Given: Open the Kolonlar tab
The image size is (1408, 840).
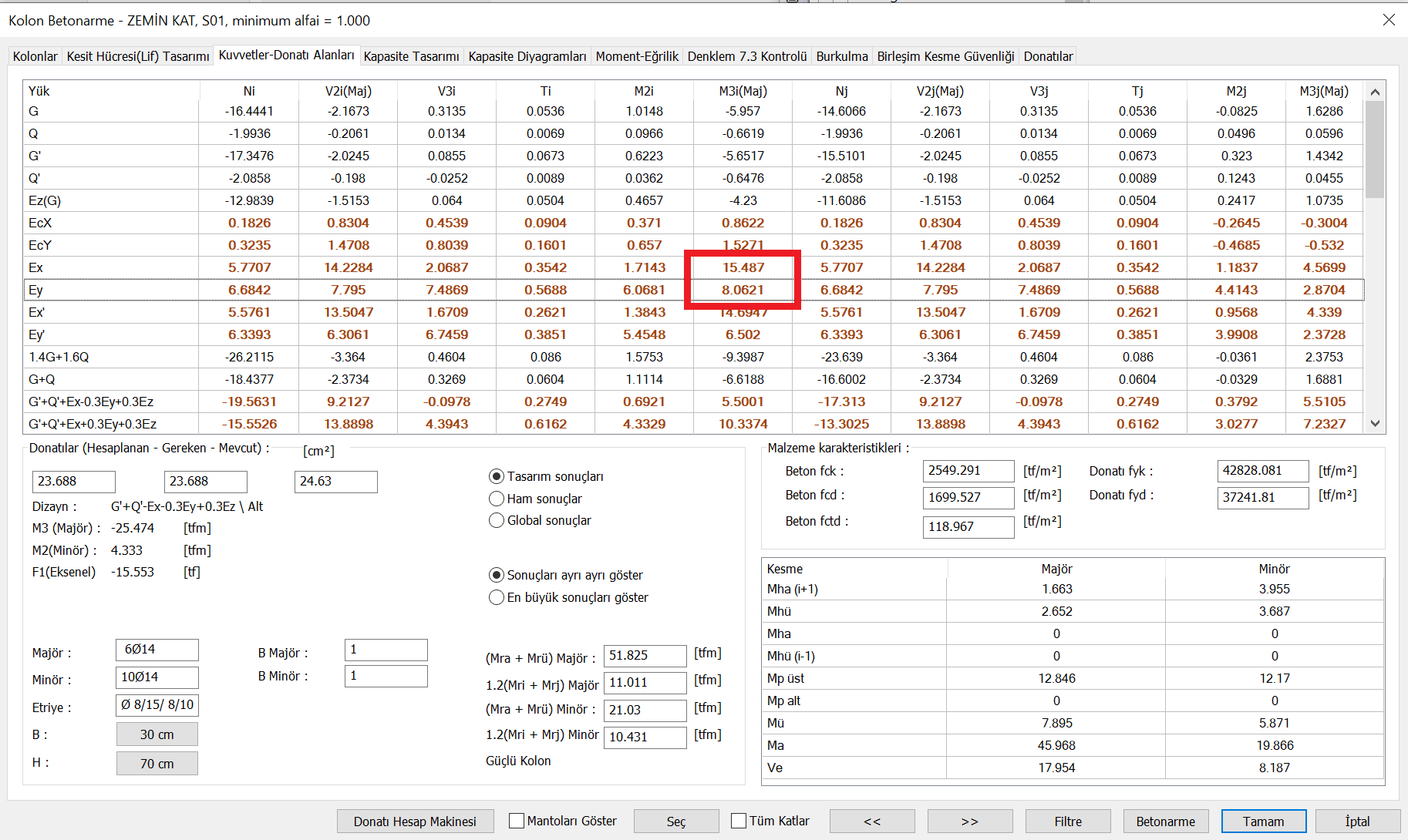Looking at the screenshot, I should click(35, 56).
